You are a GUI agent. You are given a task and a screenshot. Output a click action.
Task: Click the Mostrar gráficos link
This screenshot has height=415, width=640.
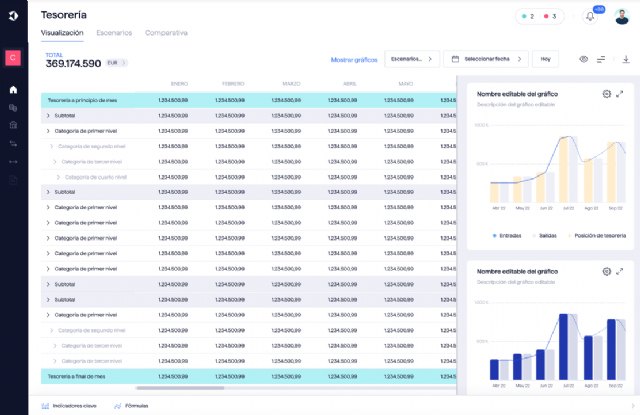[354, 60]
